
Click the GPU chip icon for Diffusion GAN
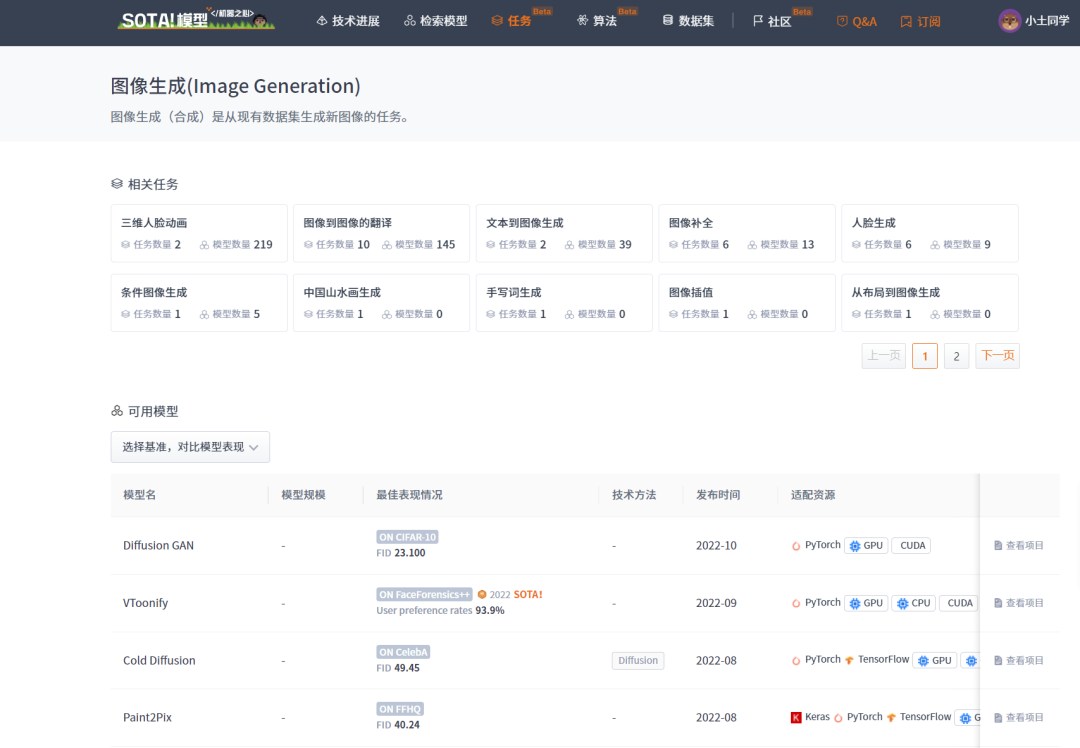click(x=855, y=545)
